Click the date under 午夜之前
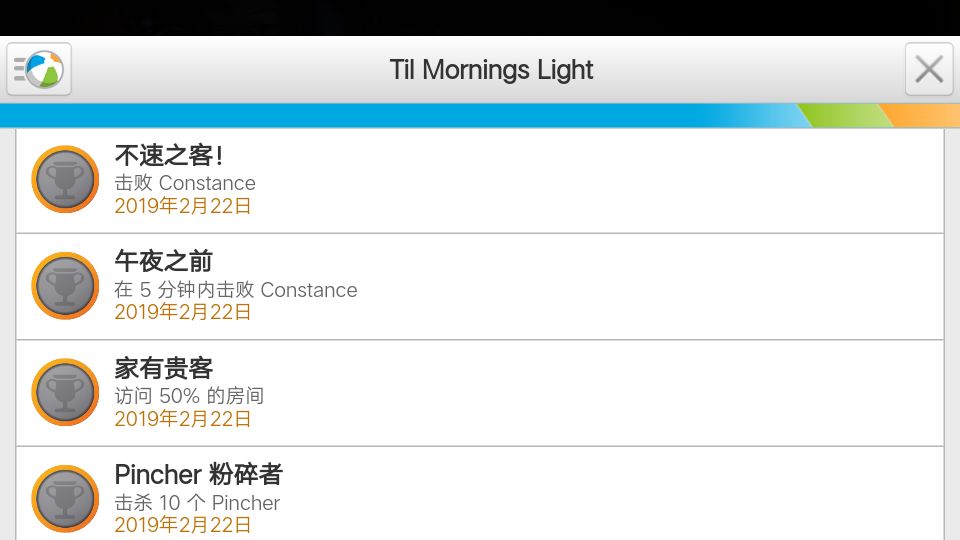This screenshot has width=960, height=540. click(x=183, y=312)
